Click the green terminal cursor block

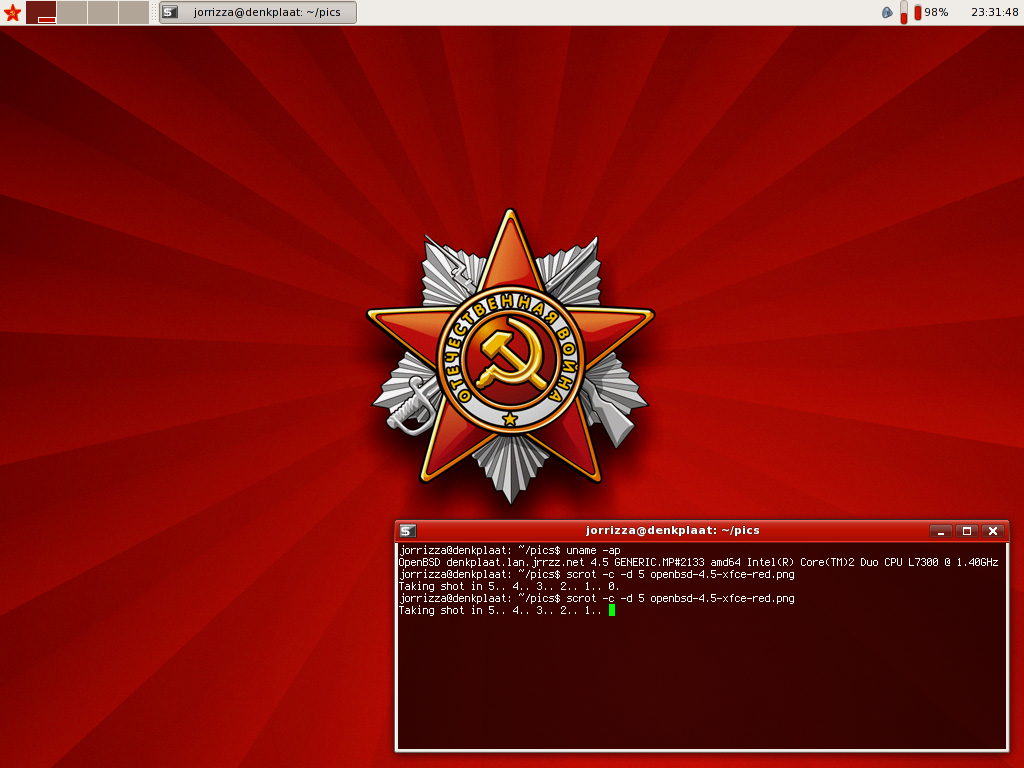(612, 610)
